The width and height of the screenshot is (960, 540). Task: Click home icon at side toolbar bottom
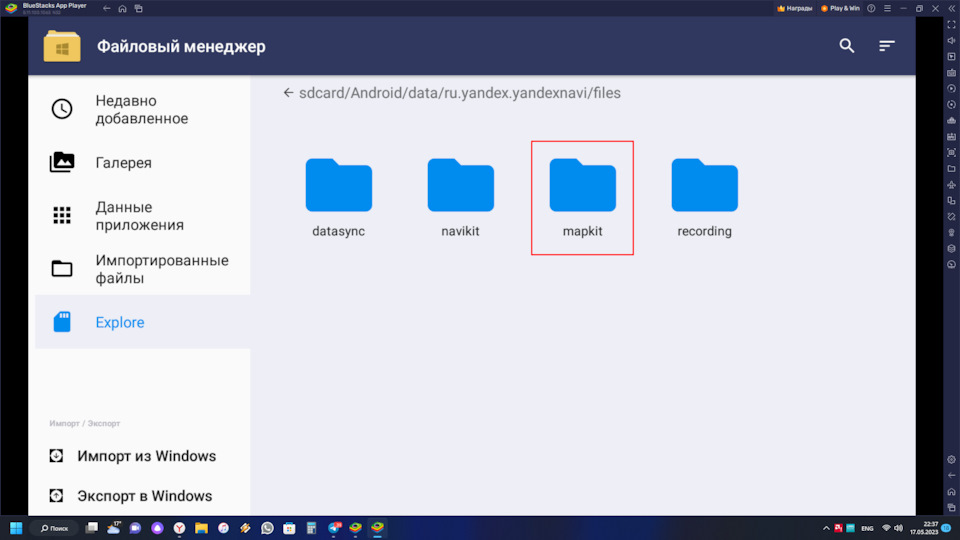(951, 492)
